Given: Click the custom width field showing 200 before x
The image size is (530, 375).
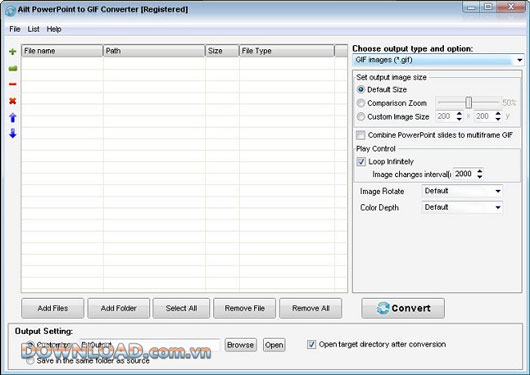Looking at the screenshot, I should click(x=445, y=116).
